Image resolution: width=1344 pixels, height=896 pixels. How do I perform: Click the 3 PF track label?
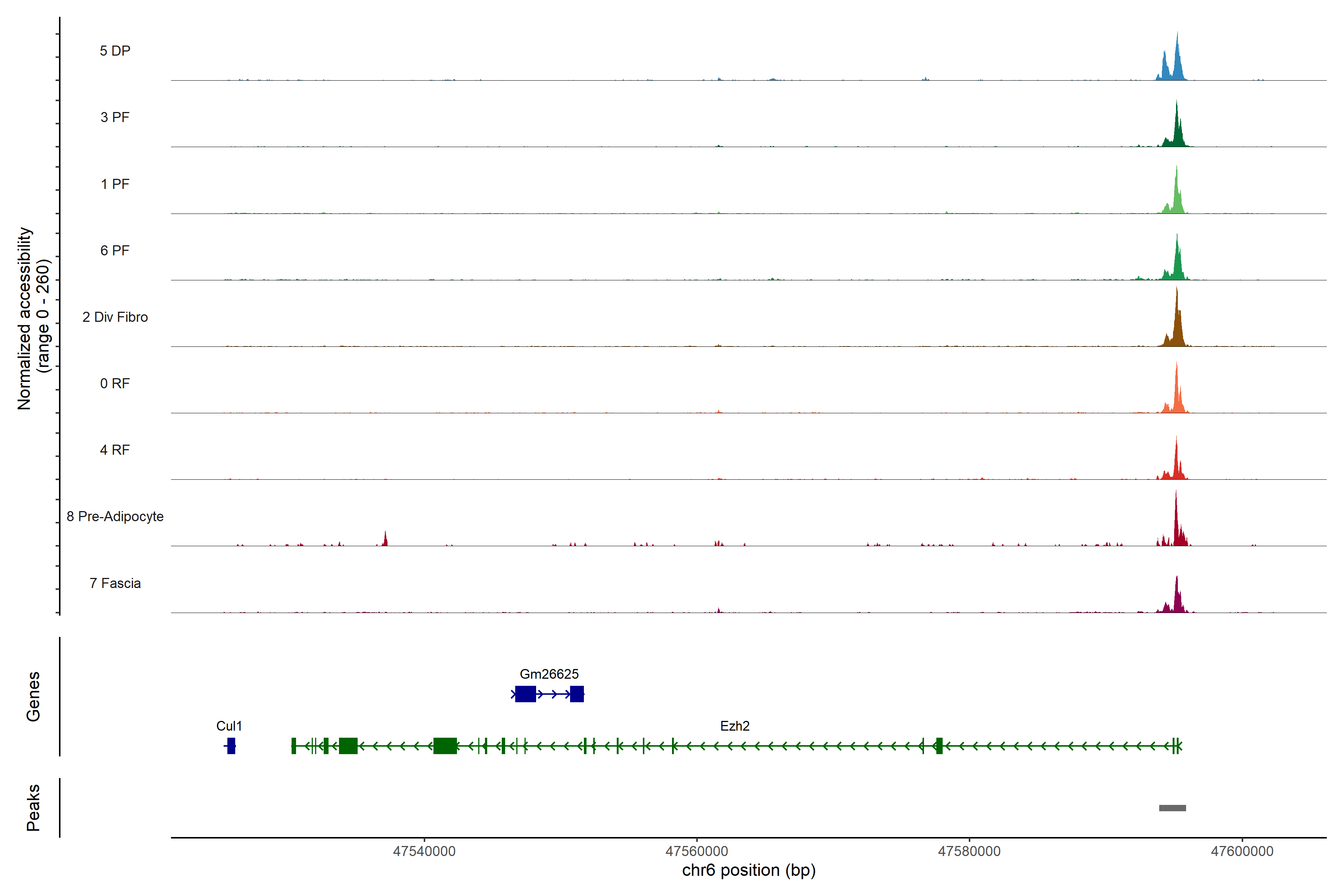pos(115,117)
